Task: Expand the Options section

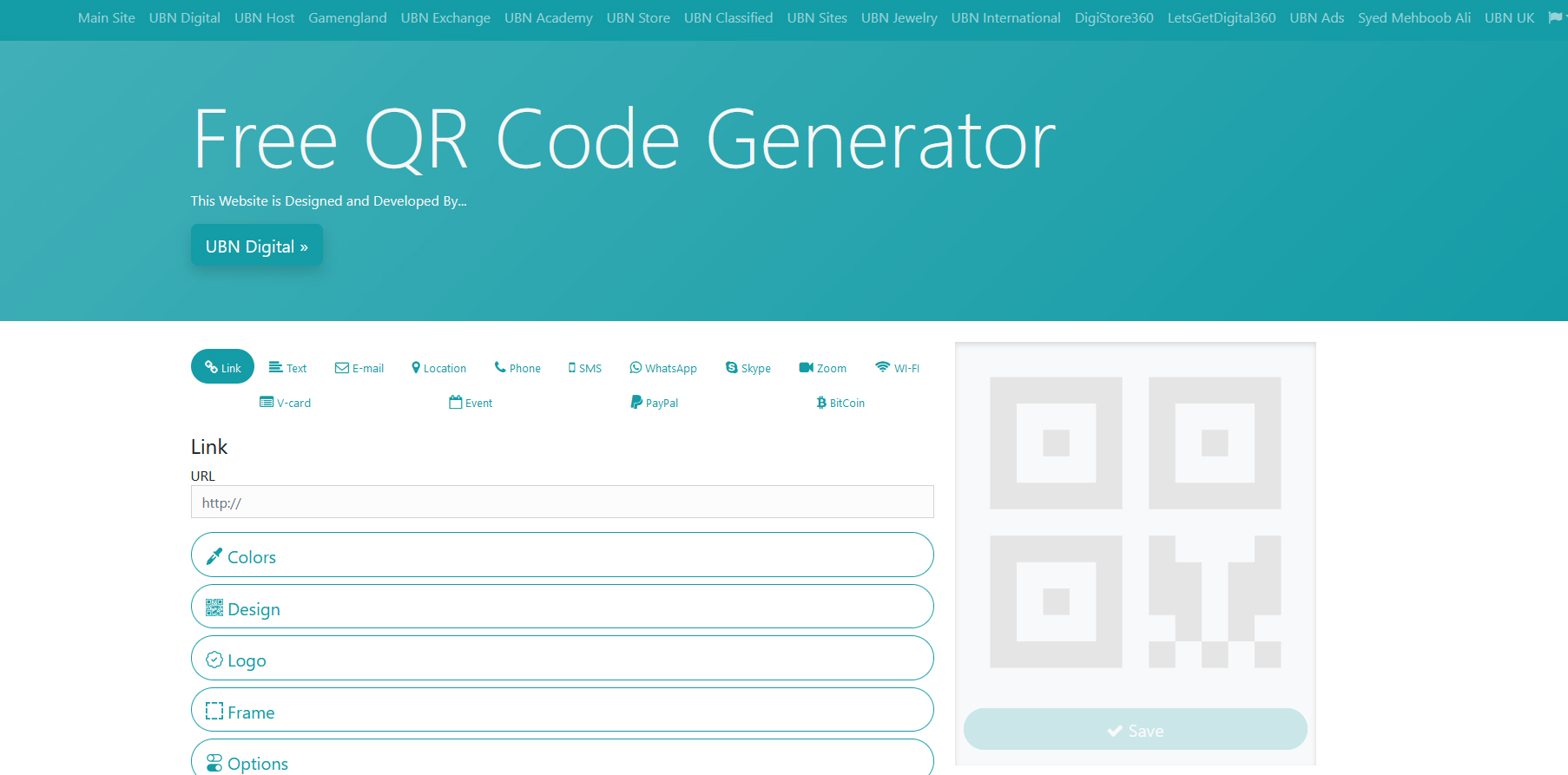Action: 562,758
